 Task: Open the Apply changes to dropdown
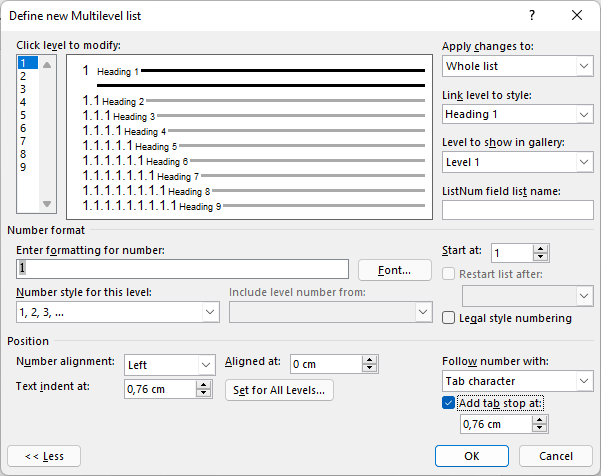coord(517,66)
